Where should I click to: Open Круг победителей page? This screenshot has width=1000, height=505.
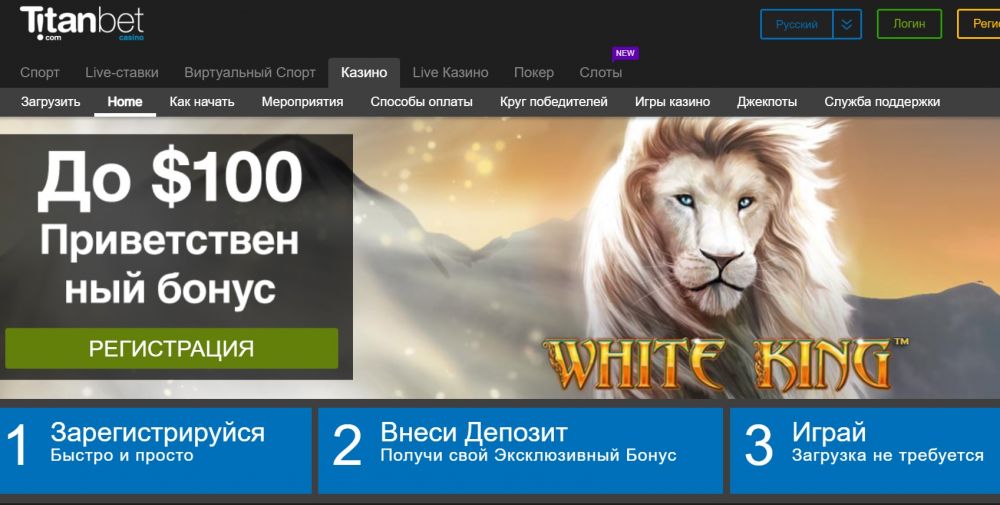point(554,102)
